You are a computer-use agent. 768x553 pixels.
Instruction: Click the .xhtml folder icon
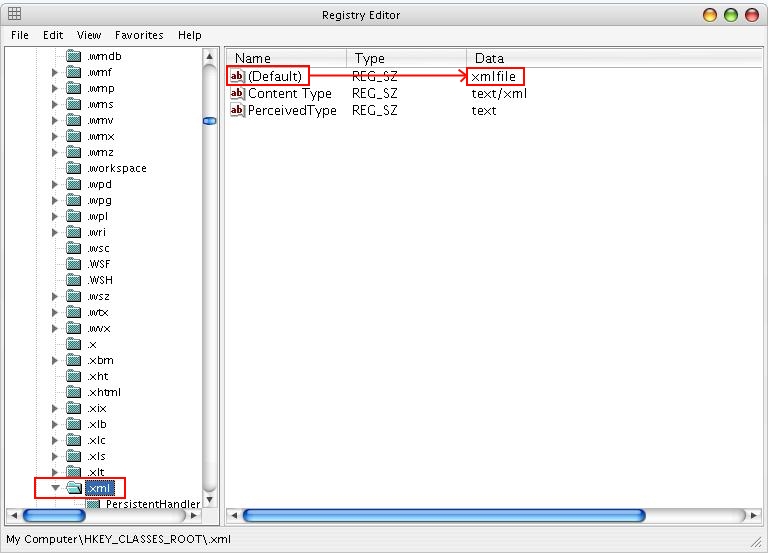(74, 392)
